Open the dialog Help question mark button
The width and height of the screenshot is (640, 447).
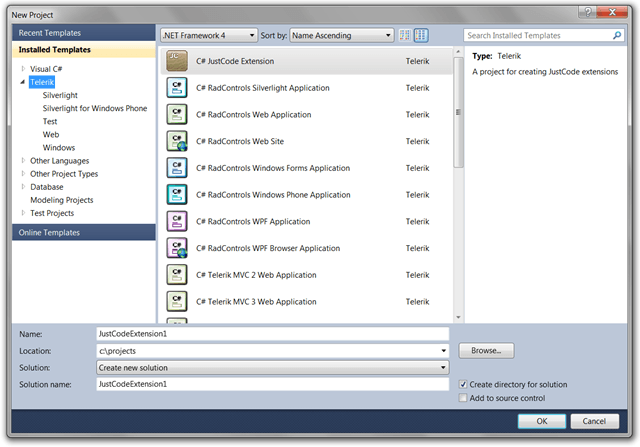587,12
